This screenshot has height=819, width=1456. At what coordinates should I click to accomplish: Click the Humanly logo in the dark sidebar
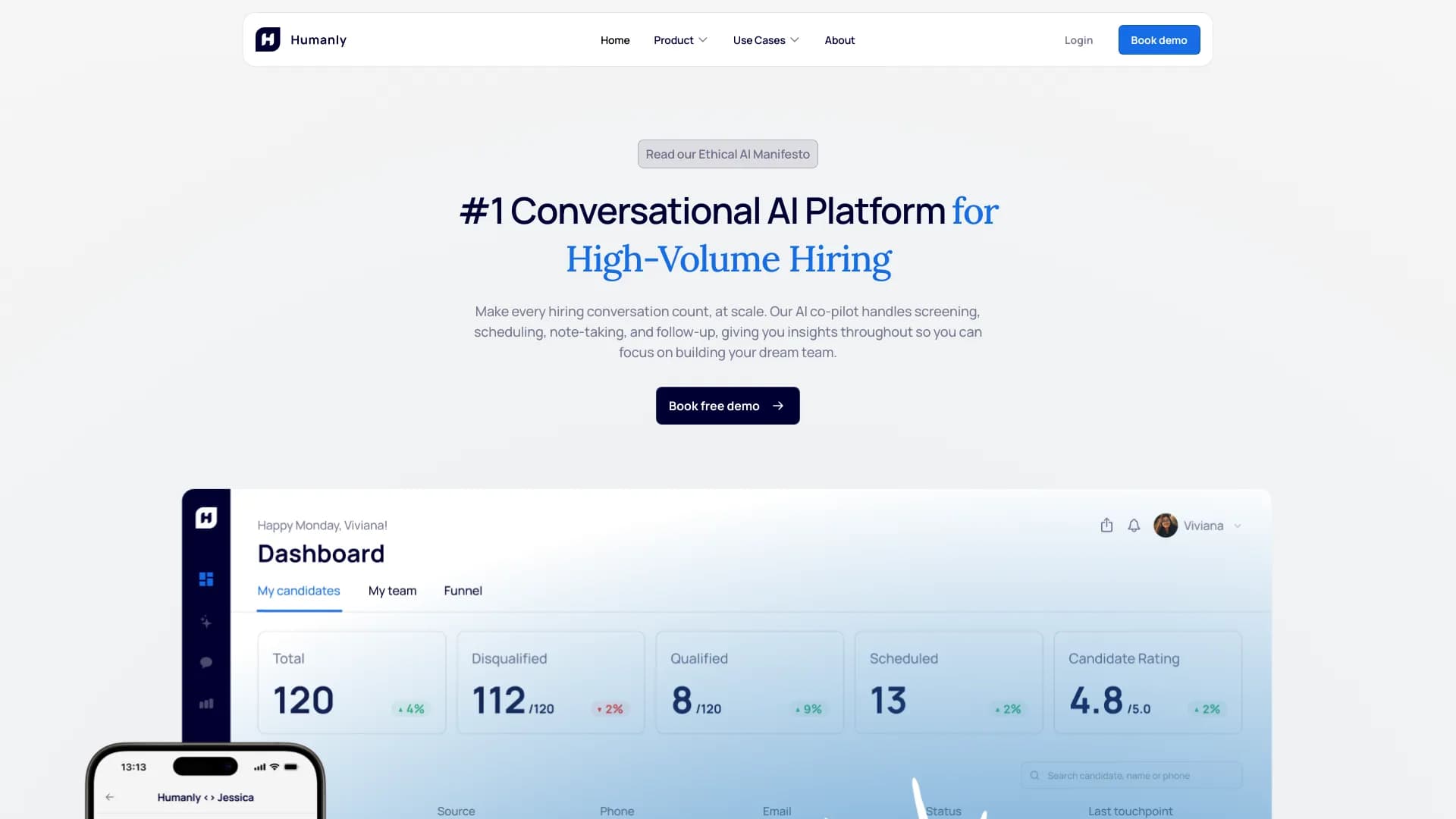click(206, 516)
